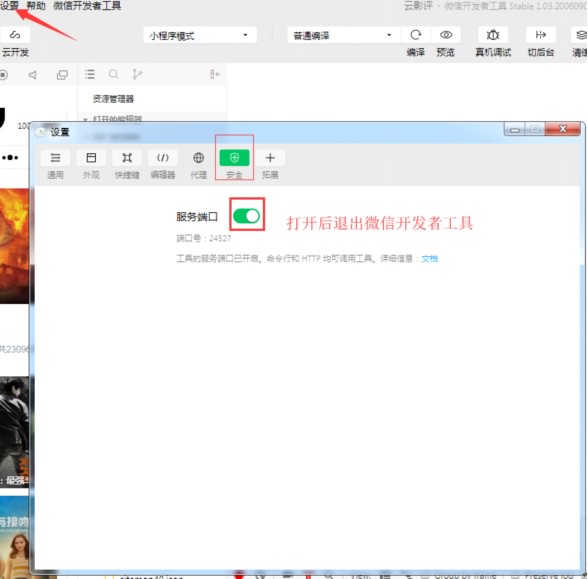Open 真机调试 remote debug bug icon

[x=493, y=35]
